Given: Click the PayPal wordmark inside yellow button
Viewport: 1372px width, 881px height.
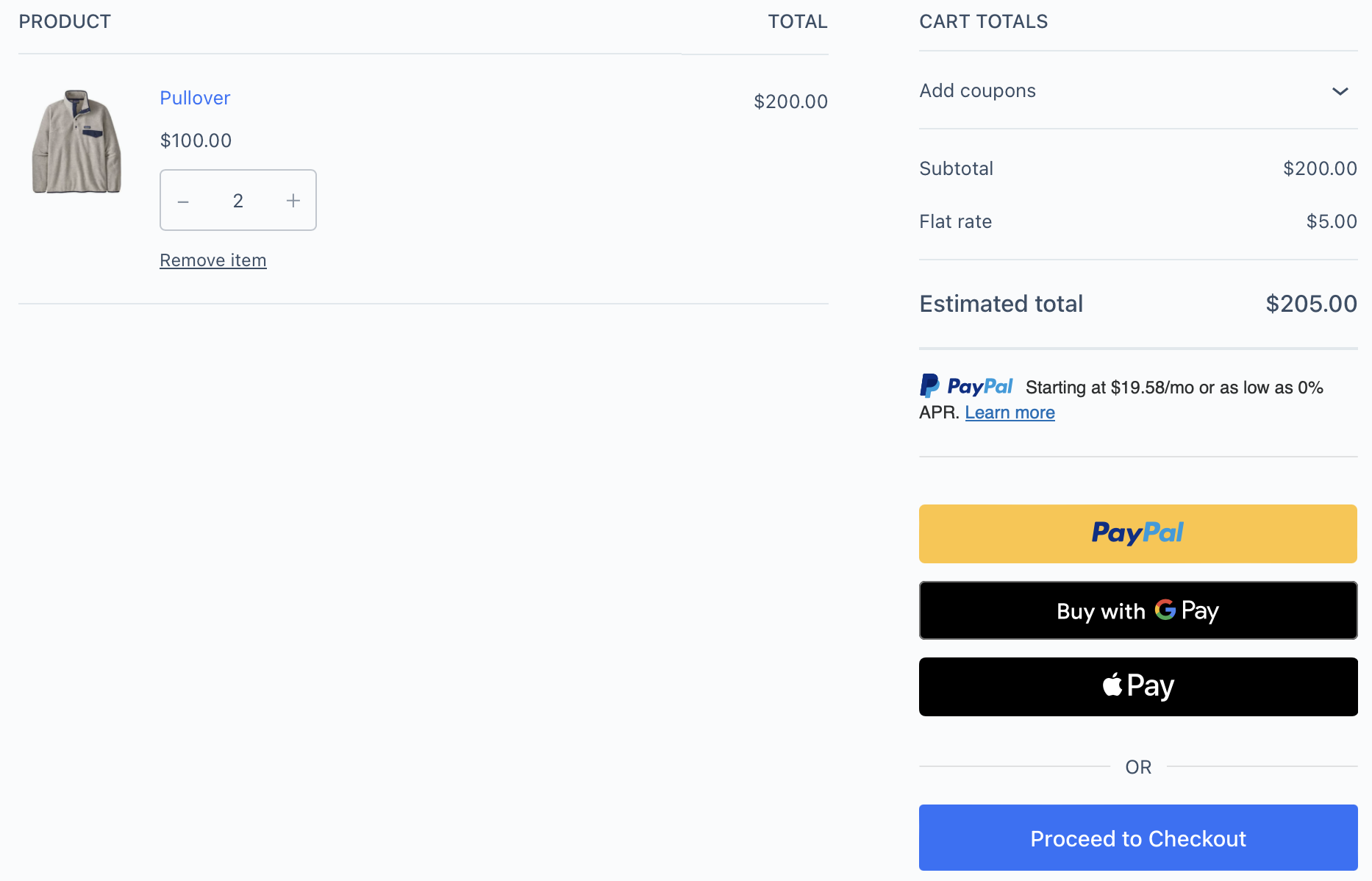Looking at the screenshot, I should [x=1137, y=533].
